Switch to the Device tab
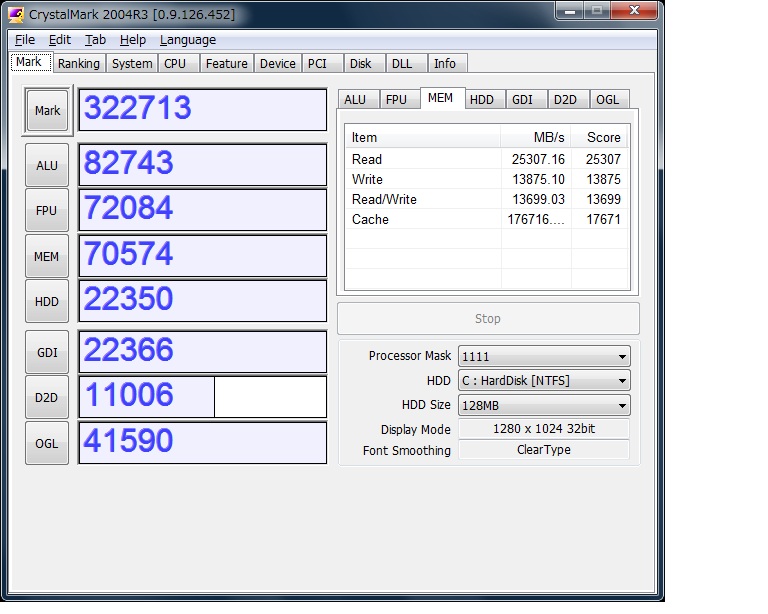Screen dimensions: 768x614 pos(278,64)
